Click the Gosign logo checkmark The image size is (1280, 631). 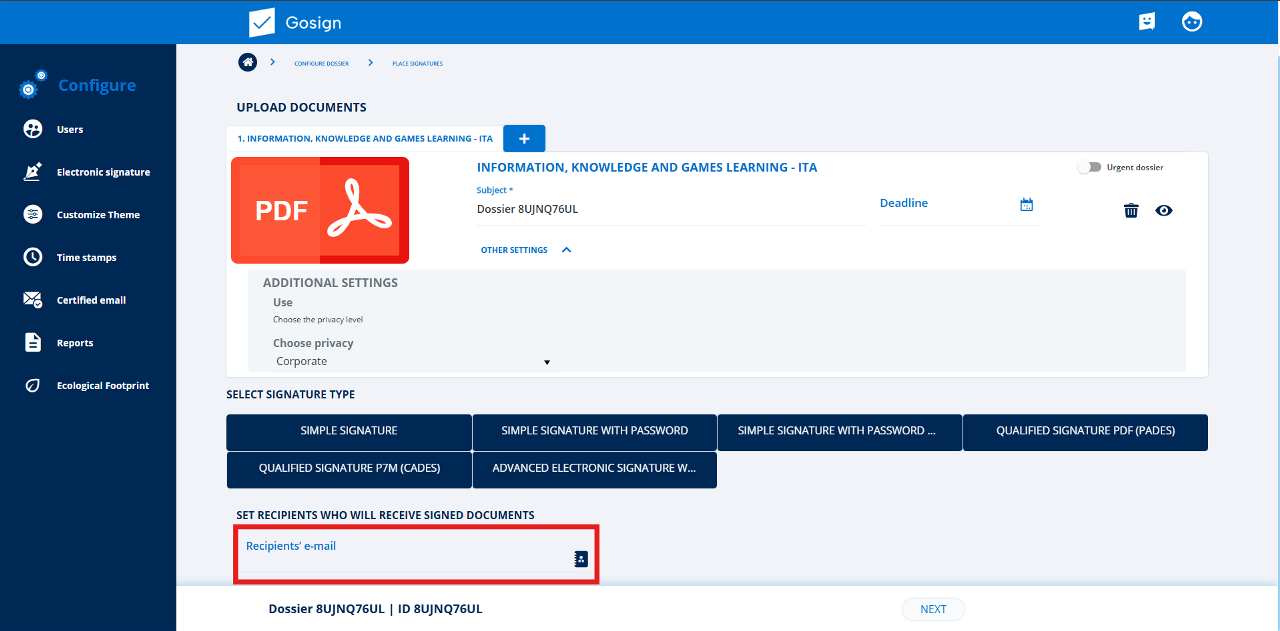click(x=262, y=22)
